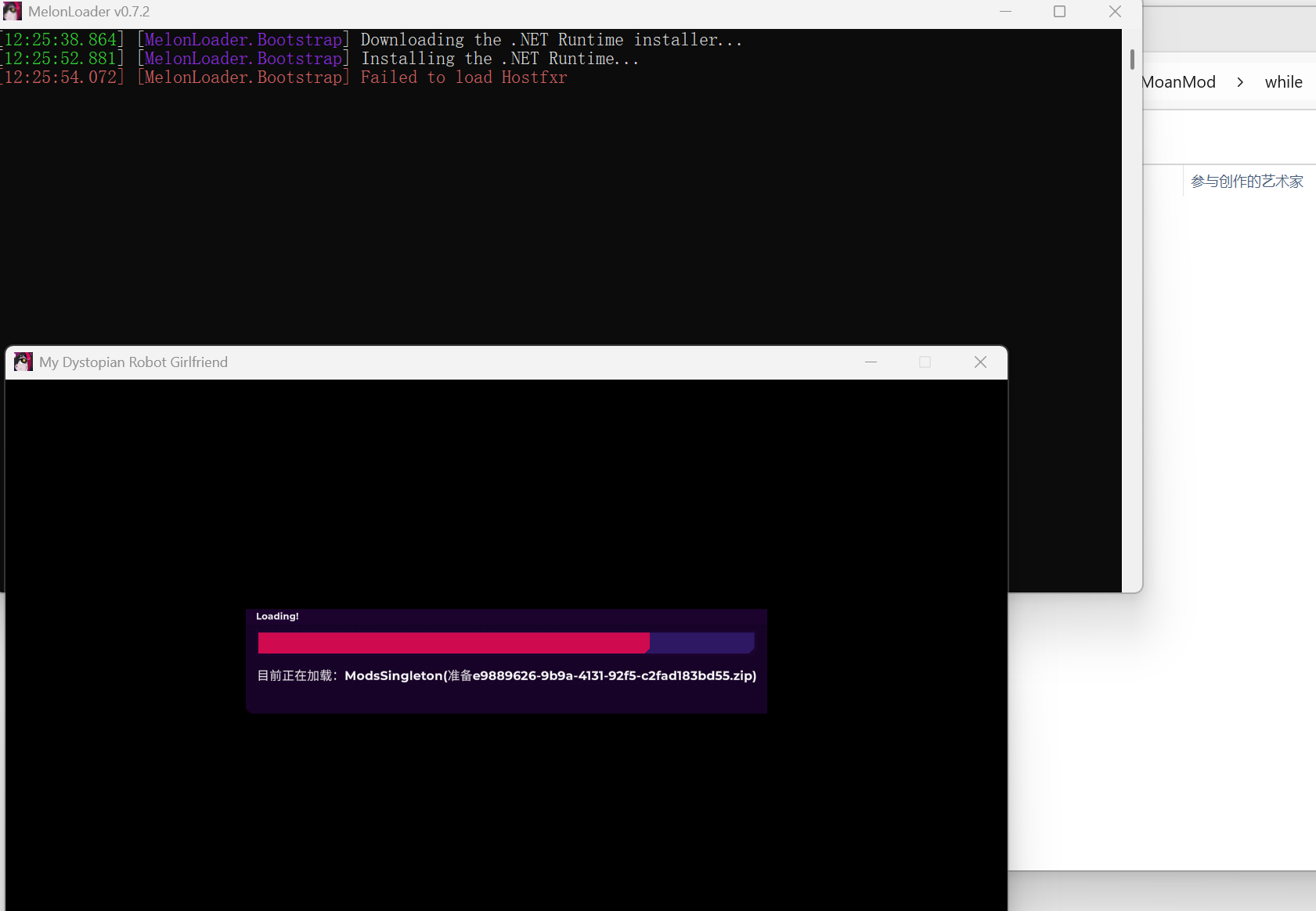Close the MelonLoader v0.7.2 console window

[x=1116, y=12]
